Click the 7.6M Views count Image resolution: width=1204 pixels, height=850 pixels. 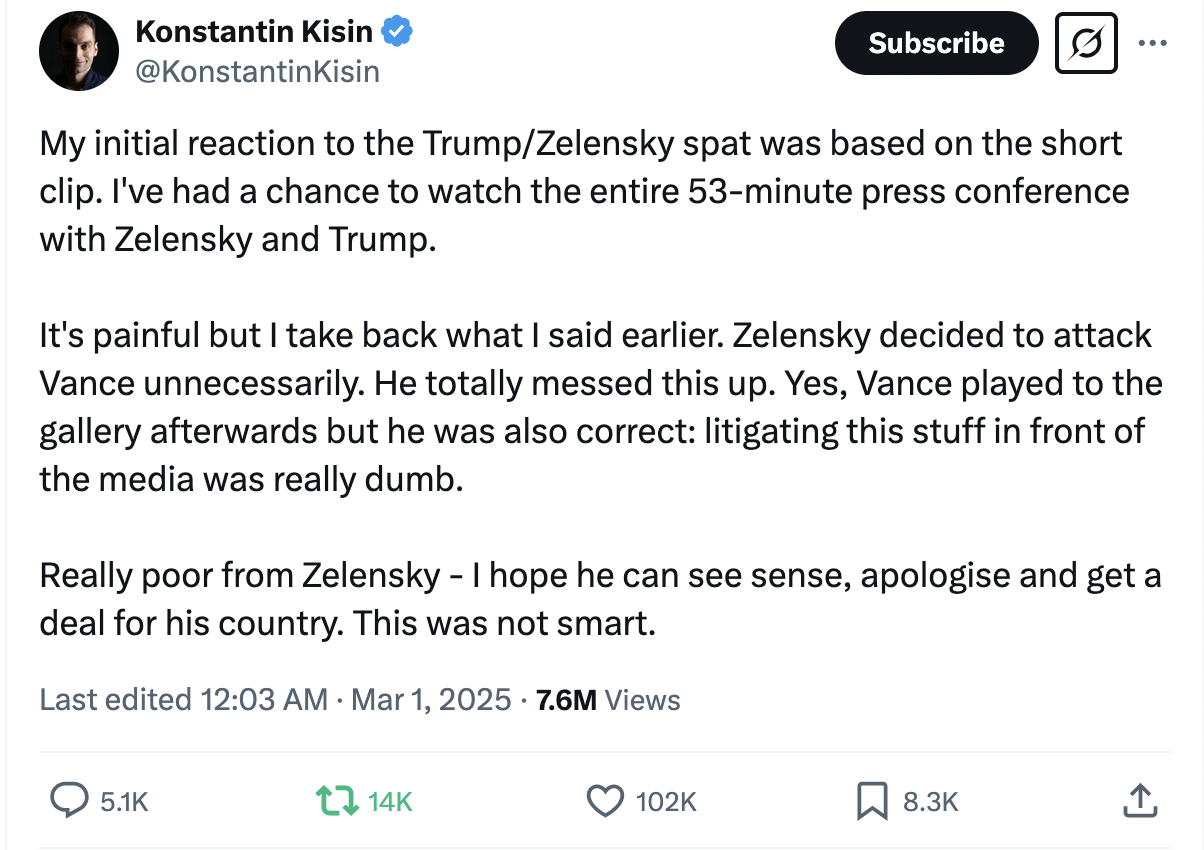click(608, 699)
